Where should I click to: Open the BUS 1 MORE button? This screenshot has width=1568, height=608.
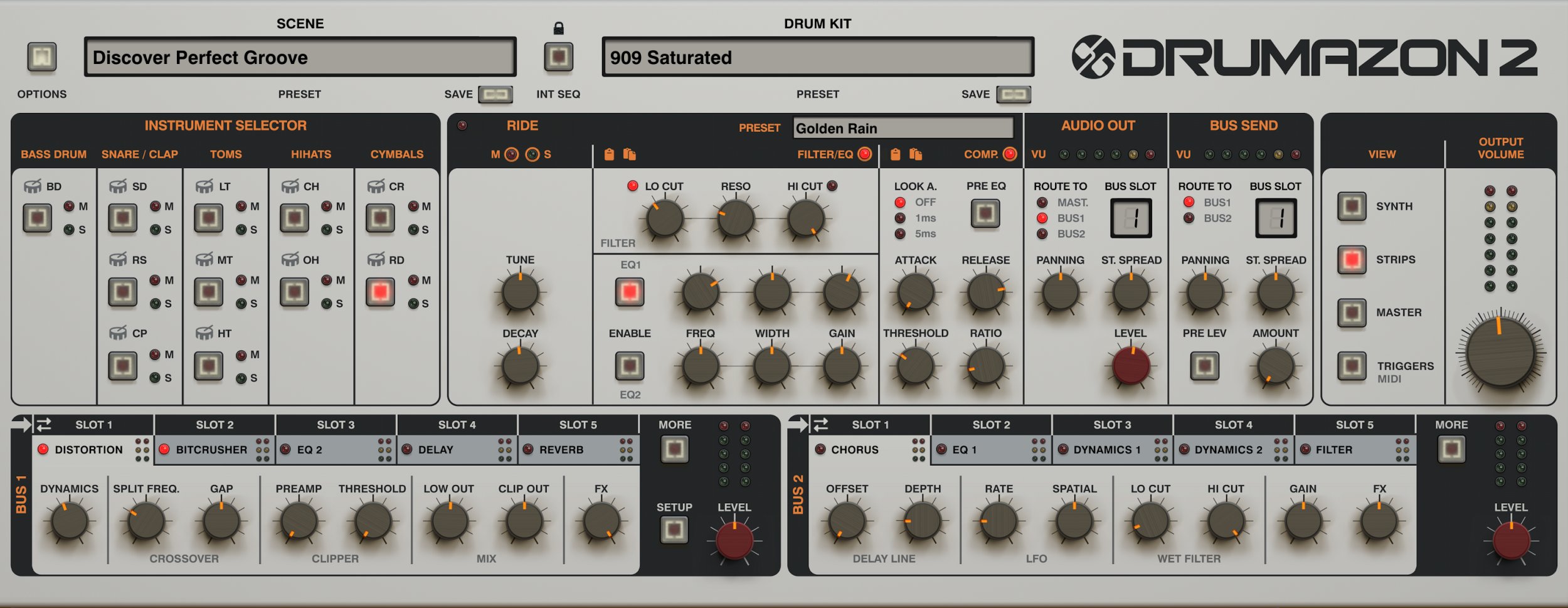coord(674,449)
